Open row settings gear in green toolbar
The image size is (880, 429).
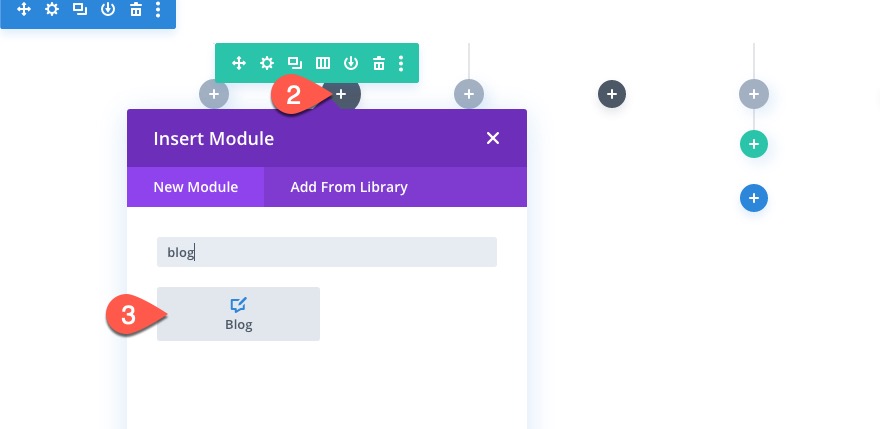click(x=267, y=63)
